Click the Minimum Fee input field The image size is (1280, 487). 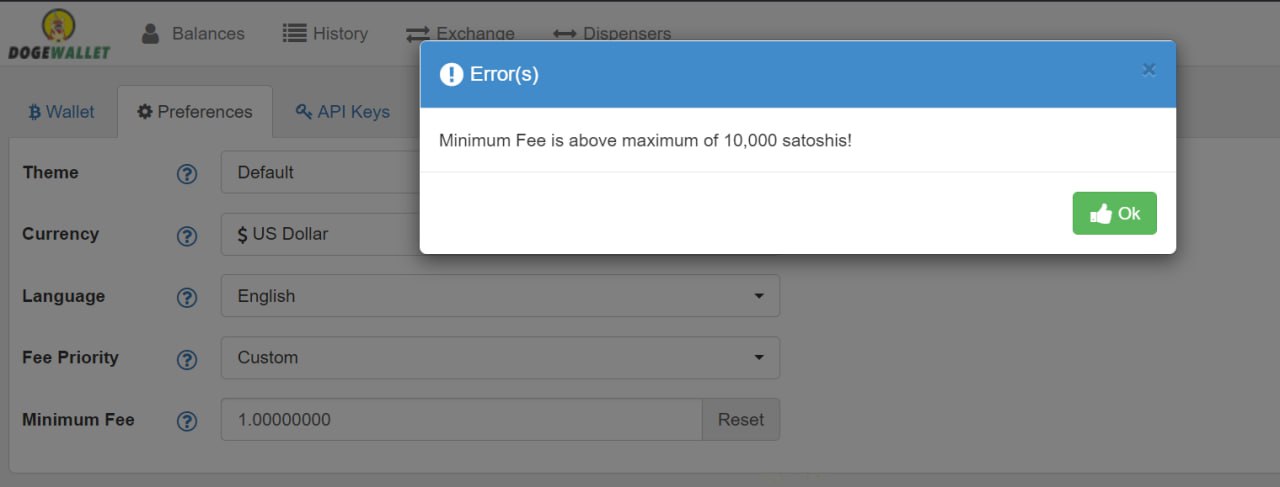click(461, 420)
